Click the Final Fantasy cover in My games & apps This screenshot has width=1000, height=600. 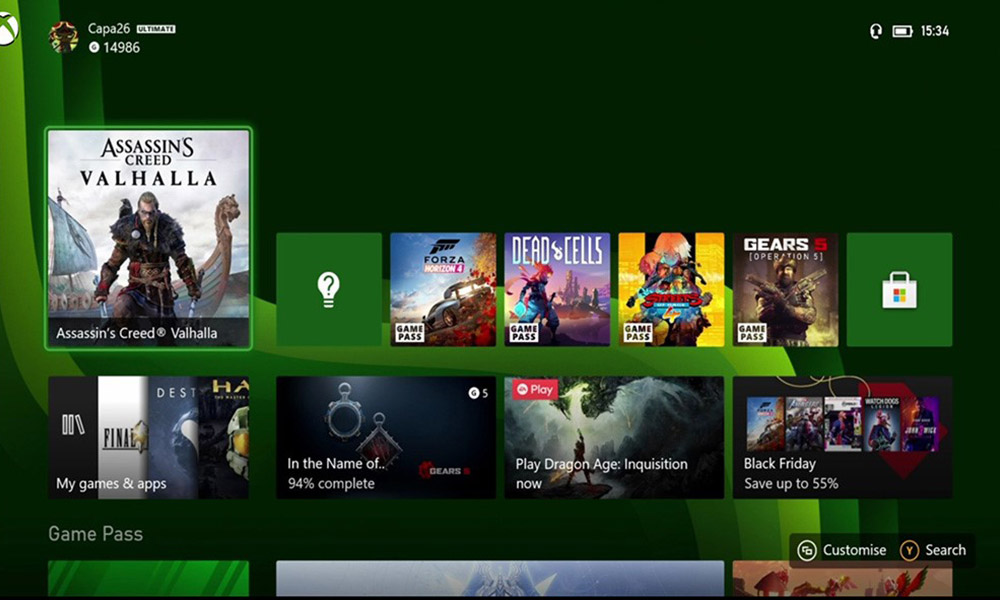tap(123, 437)
